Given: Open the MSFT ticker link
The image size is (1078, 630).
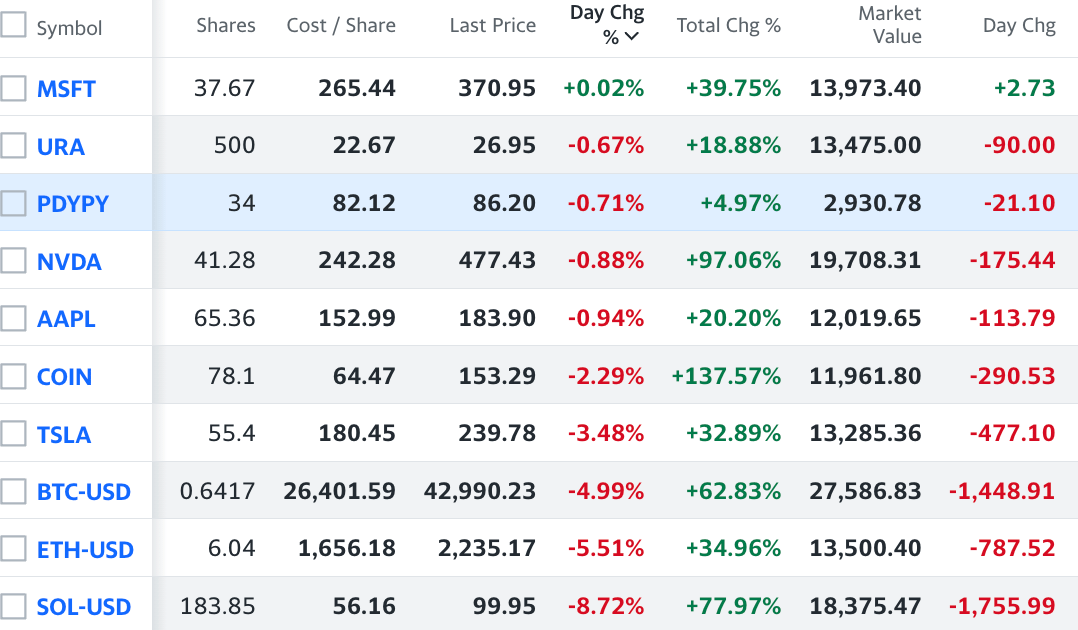Looking at the screenshot, I should [x=66, y=89].
